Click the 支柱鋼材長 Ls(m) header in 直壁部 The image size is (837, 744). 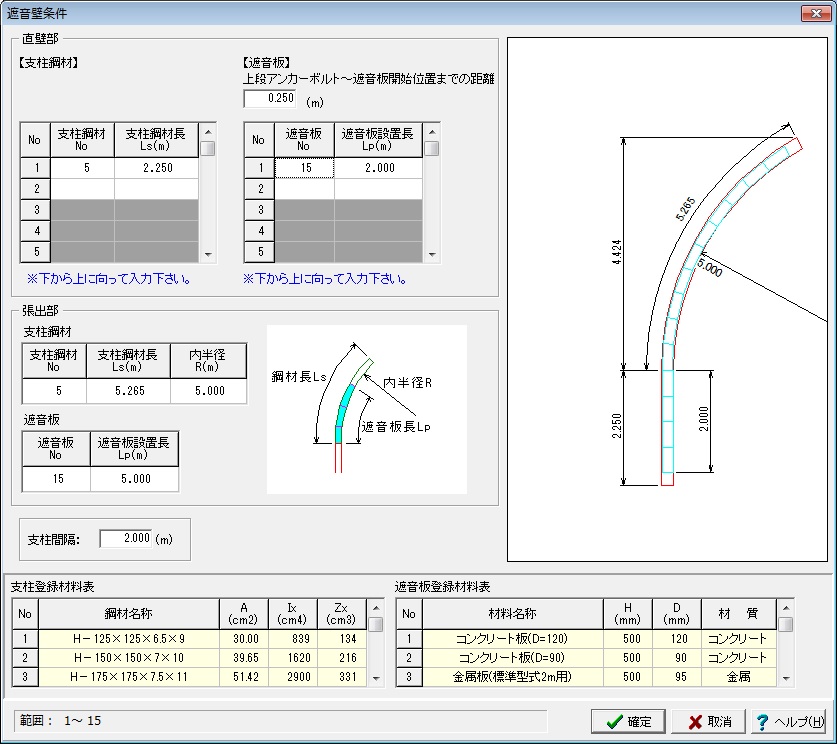coord(156,140)
